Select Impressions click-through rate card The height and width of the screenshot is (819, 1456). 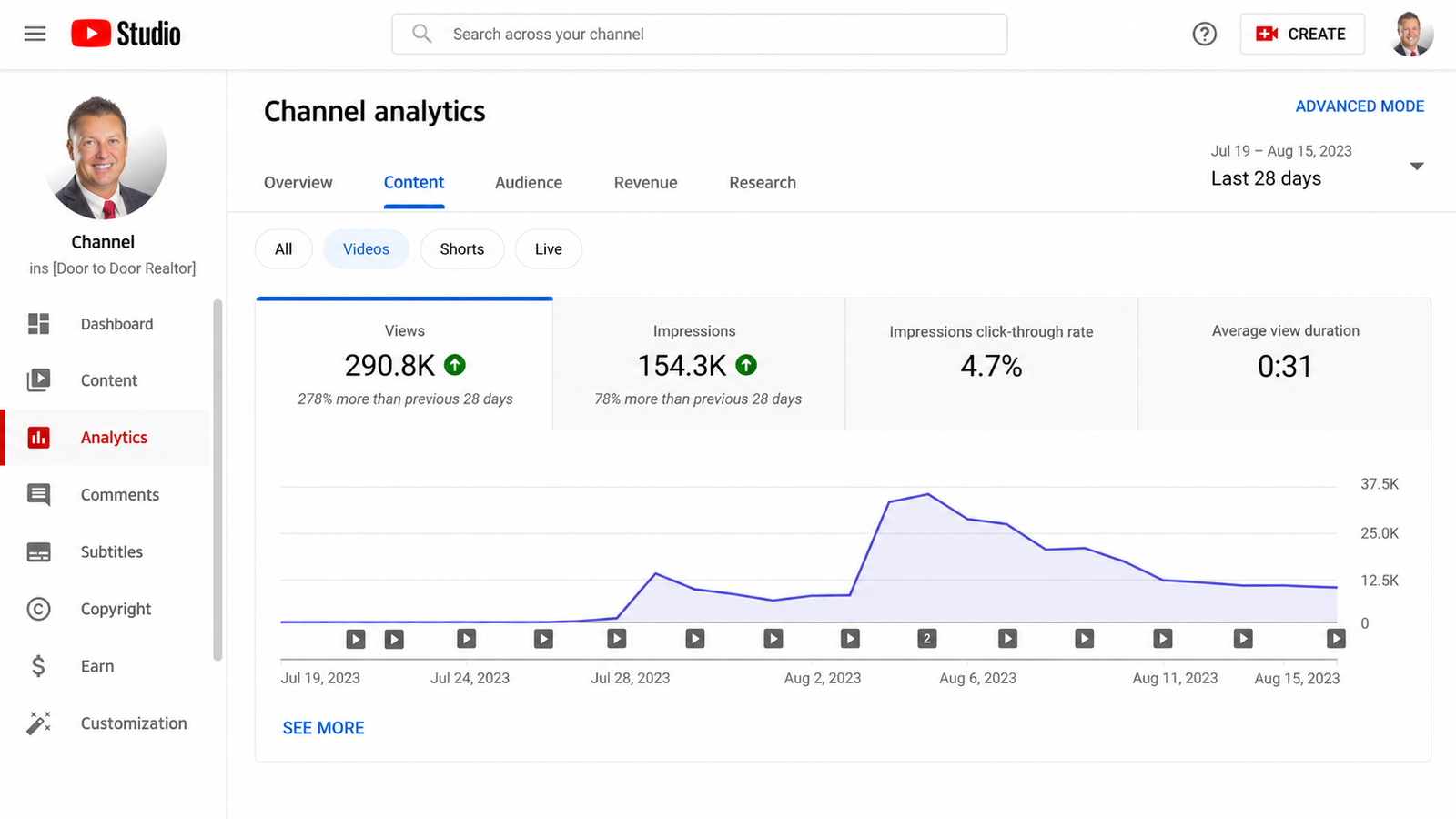point(992,364)
